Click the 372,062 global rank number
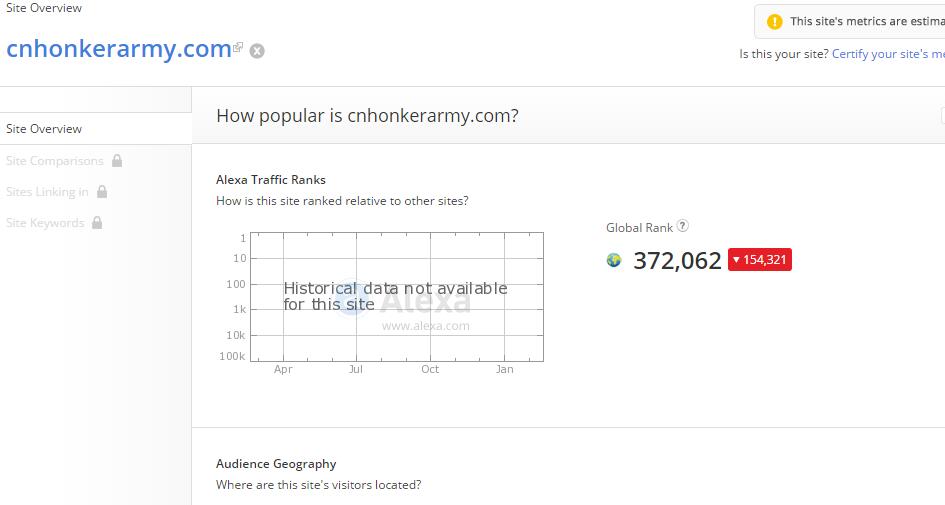 click(677, 261)
